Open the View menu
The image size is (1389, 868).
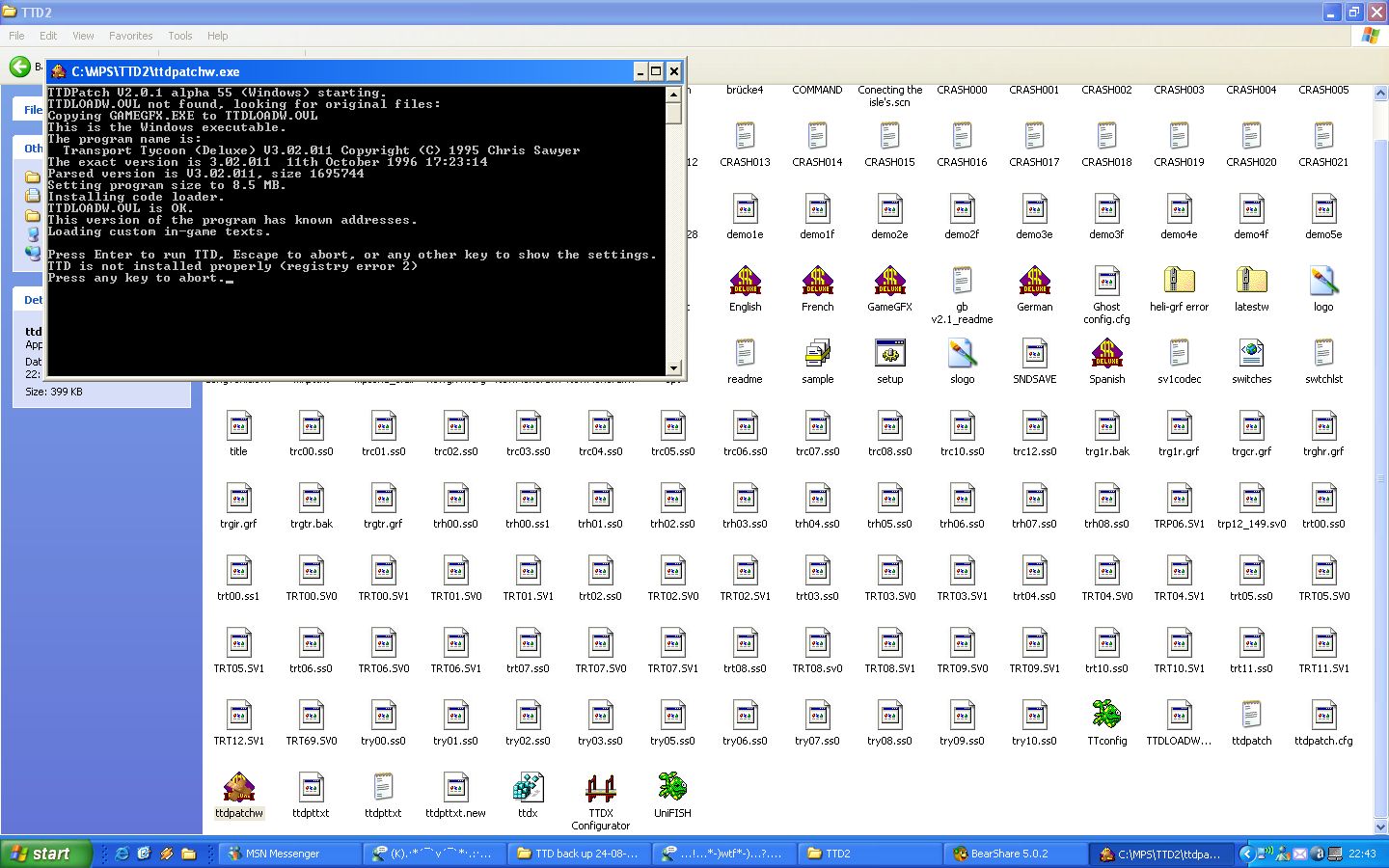tap(83, 36)
